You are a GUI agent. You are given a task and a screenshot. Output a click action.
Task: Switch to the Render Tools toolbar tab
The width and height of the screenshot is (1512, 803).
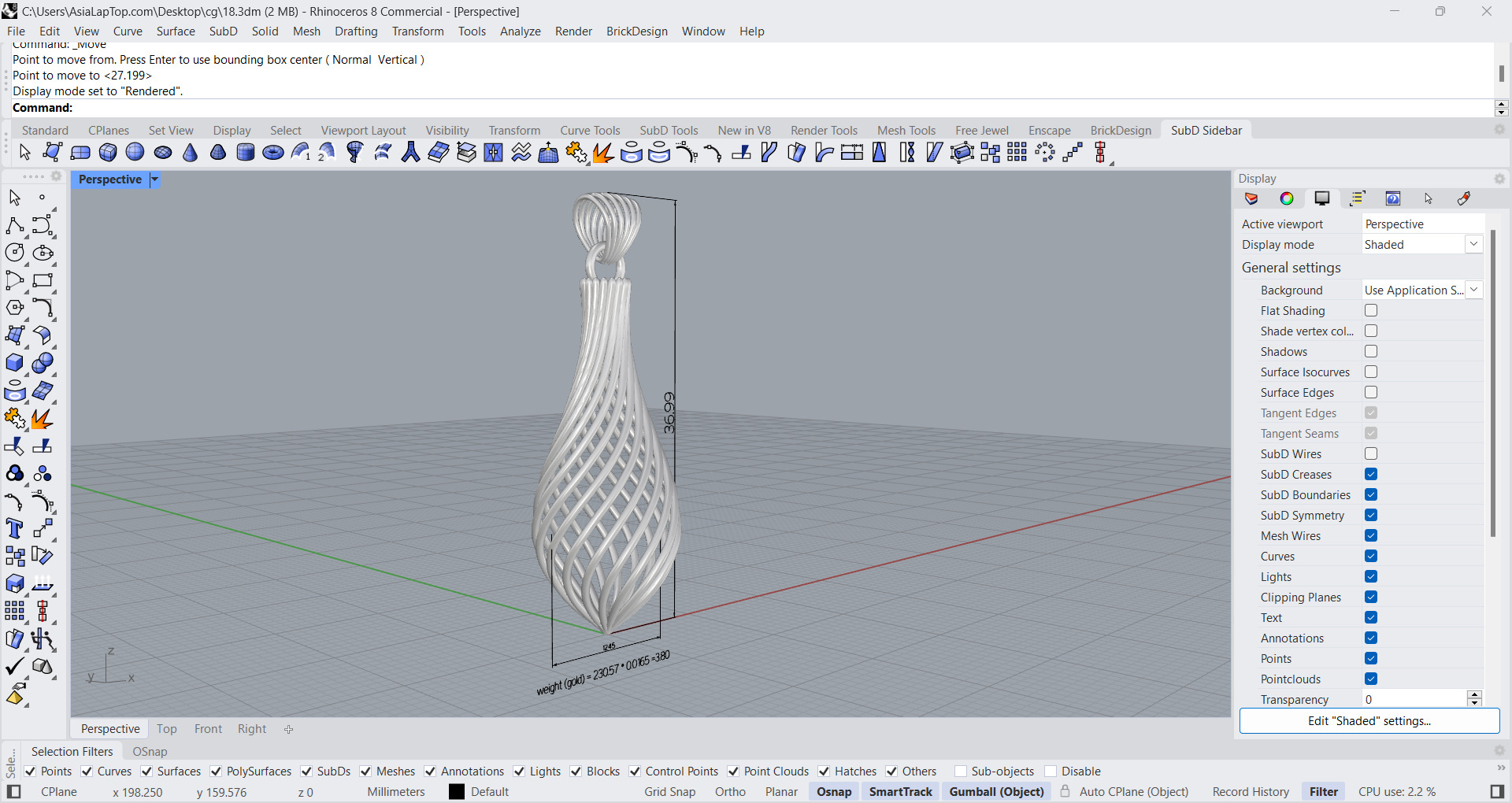coord(824,131)
